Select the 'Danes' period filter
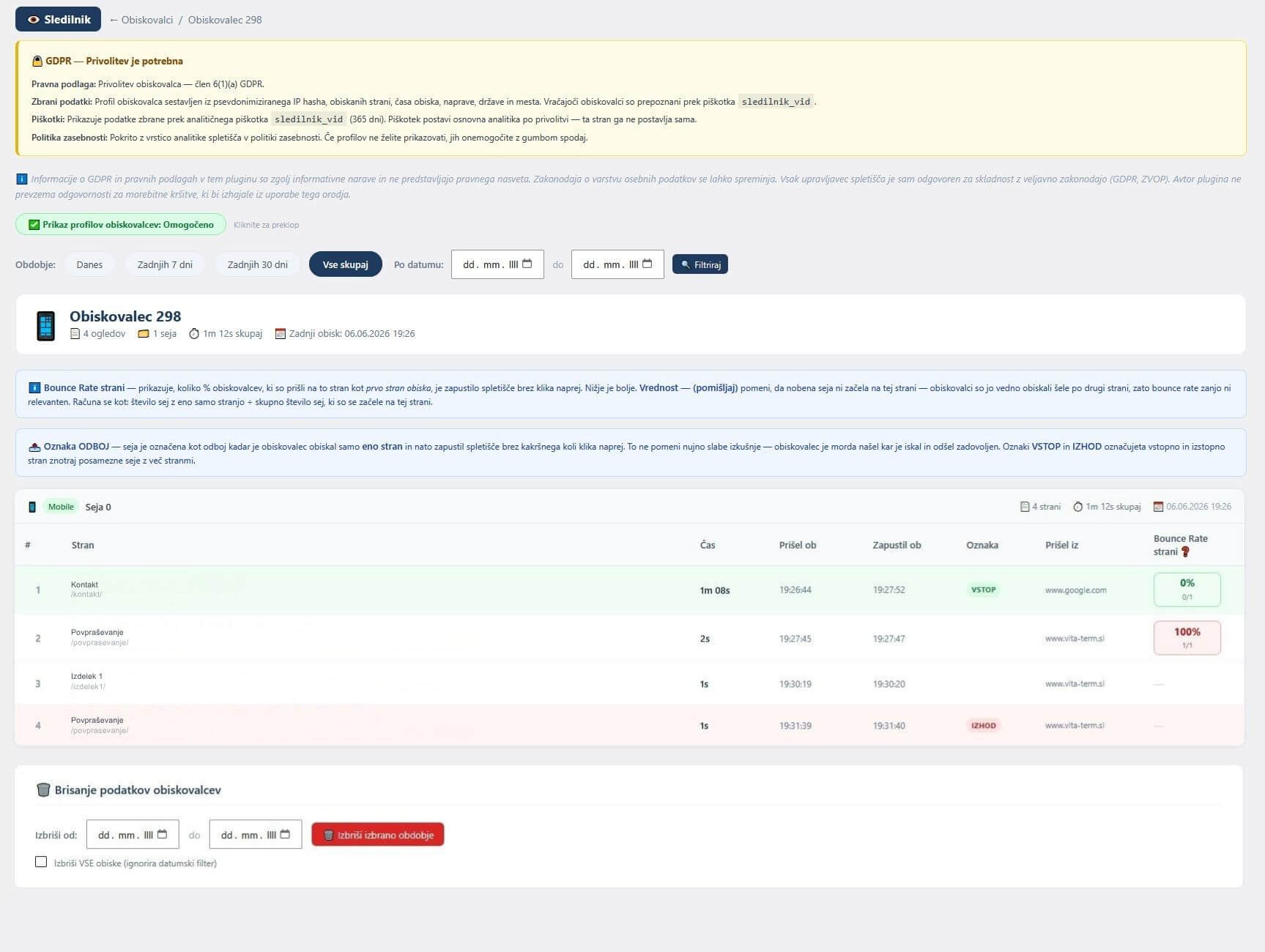1265x952 pixels. point(89,264)
